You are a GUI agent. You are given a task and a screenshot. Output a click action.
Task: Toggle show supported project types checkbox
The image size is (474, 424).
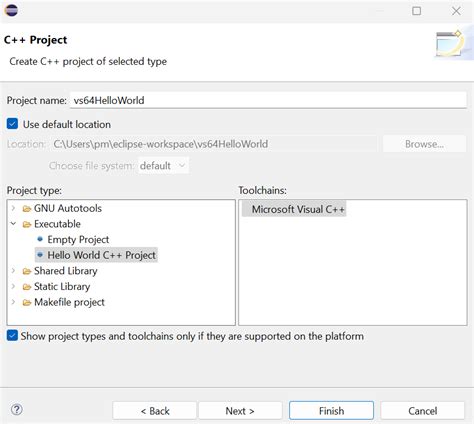coord(12,335)
